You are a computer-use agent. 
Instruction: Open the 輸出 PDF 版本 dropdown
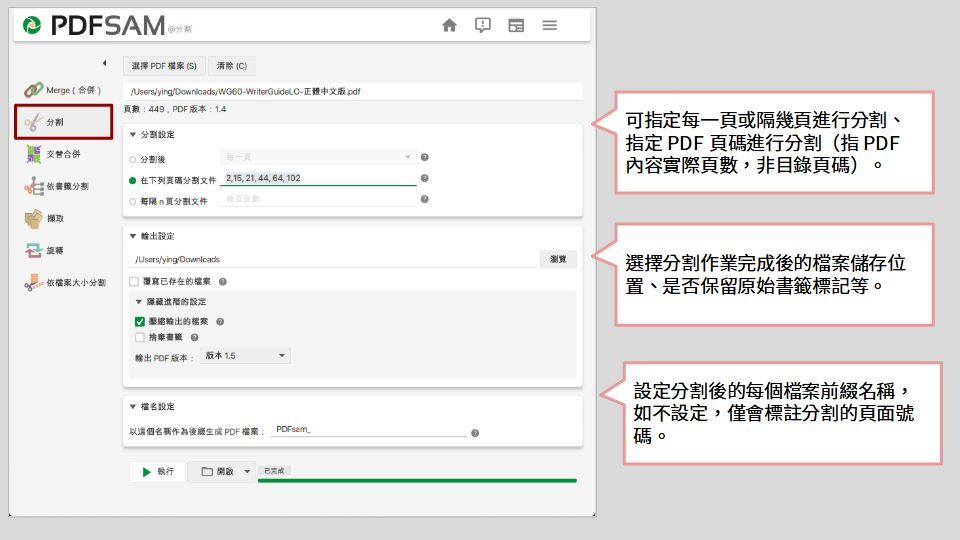pos(245,356)
